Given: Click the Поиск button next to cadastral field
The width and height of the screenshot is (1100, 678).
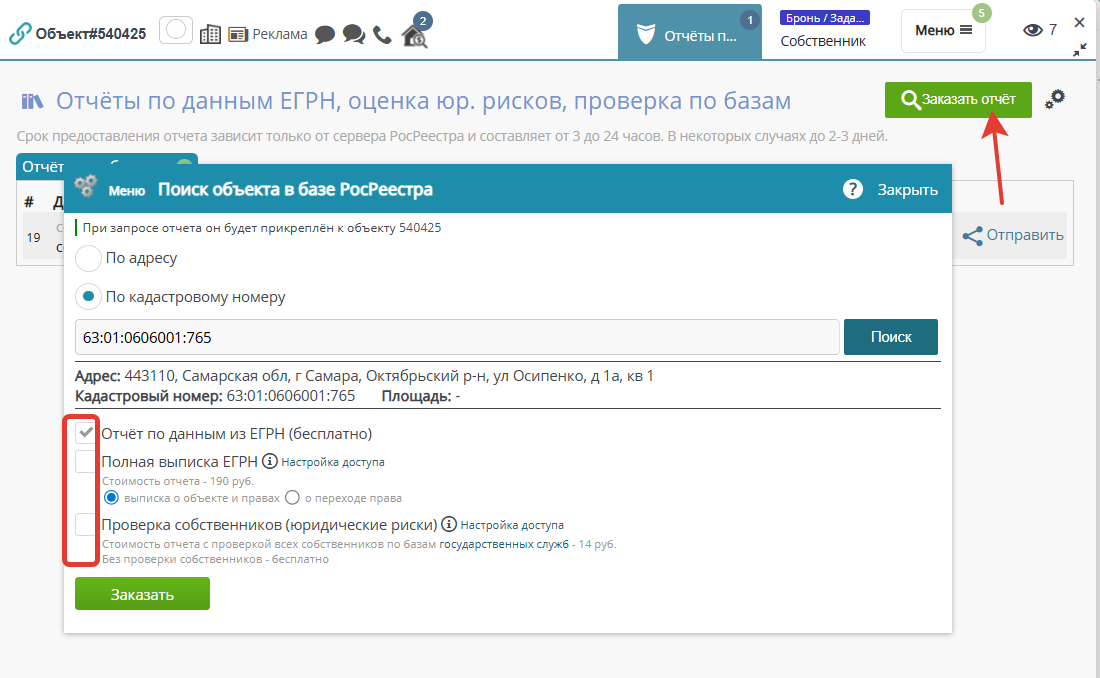Looking at the screenshot, I should click(x=891, y=337).
